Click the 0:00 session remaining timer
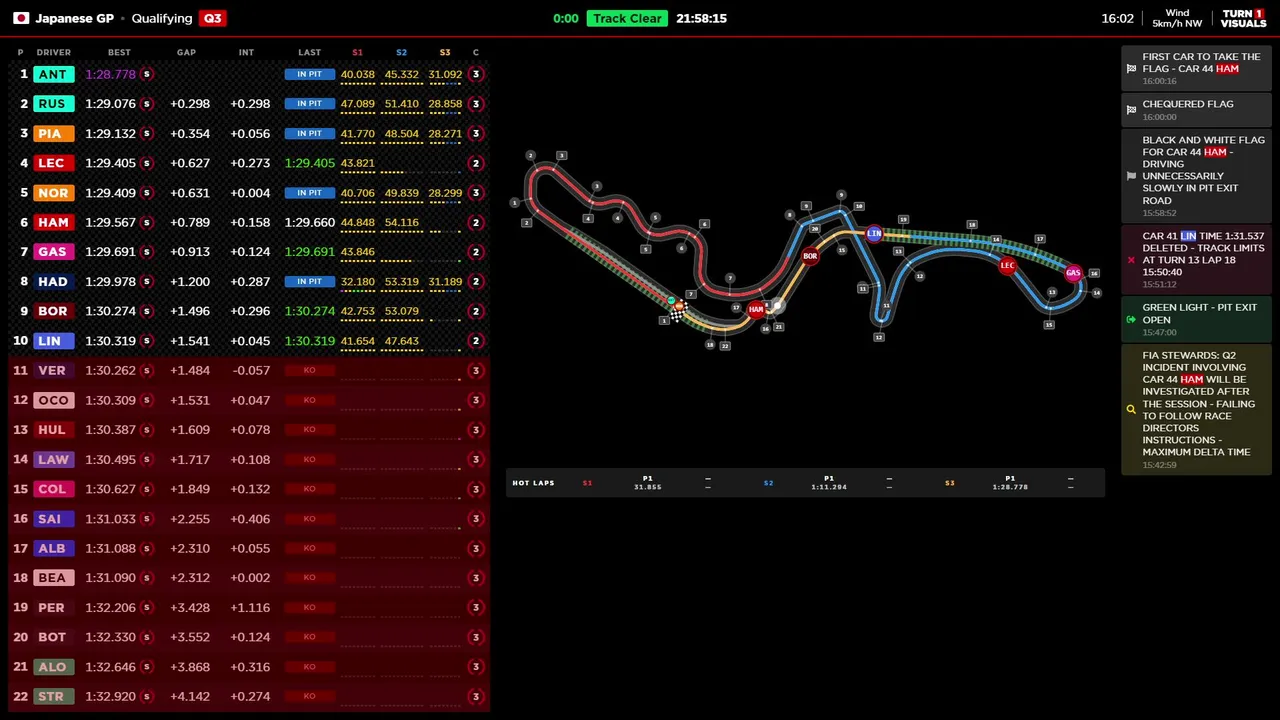Image resolution: width=1280 pixels, height=720 pixels. [x=566, y=18]
